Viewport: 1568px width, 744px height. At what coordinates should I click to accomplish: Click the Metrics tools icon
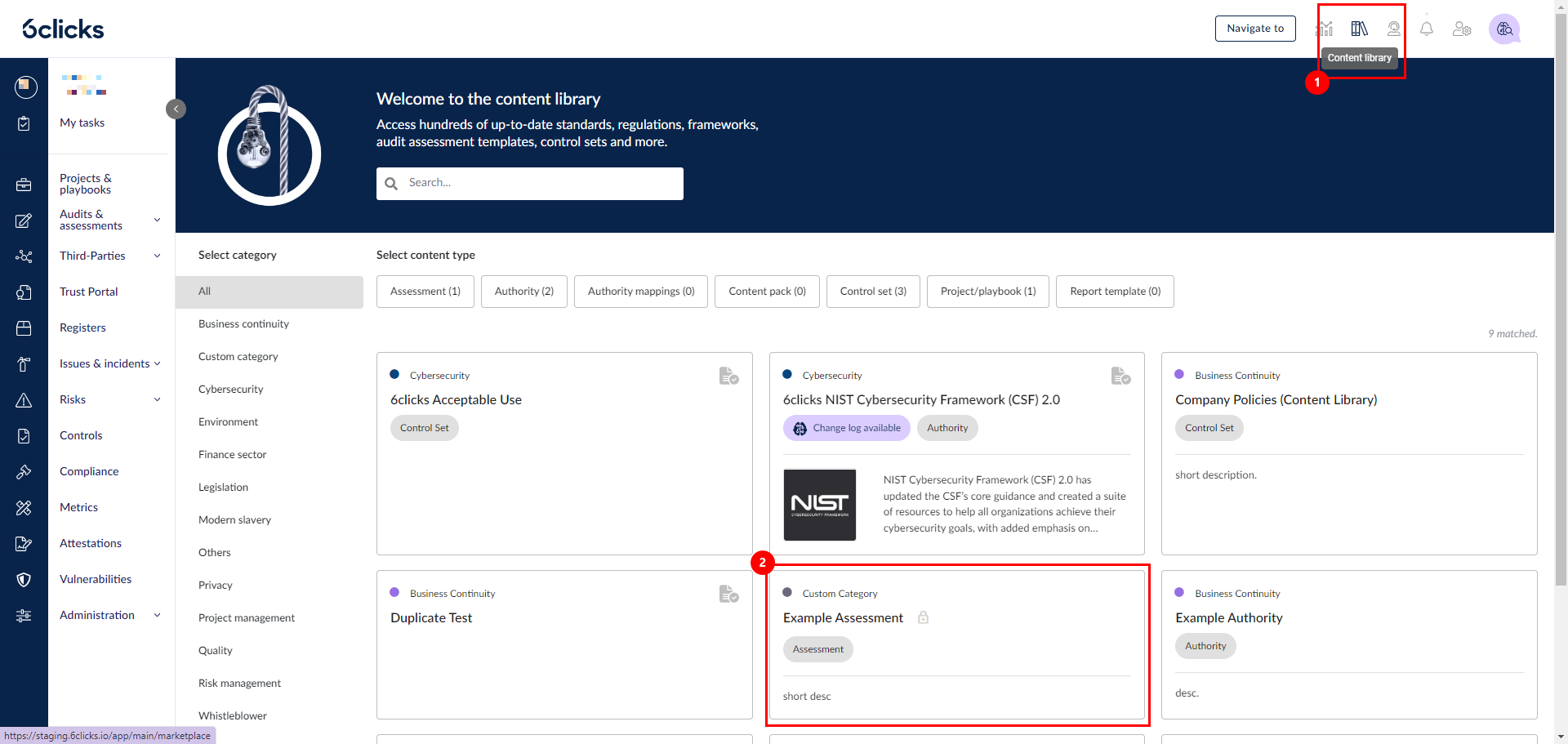click(24, 508)
